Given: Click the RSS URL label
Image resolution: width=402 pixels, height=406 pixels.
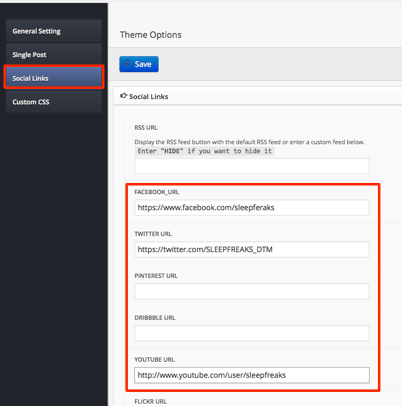Looking at the screenshot, I should pyautogui.click(x=146, y=128).
